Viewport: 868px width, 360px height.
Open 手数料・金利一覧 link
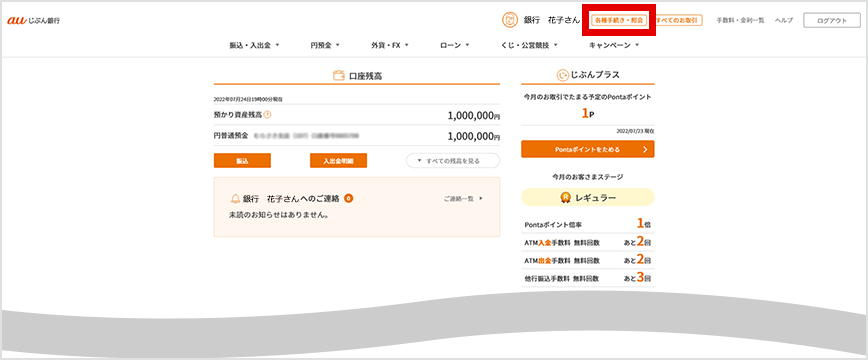coord(740,20)
